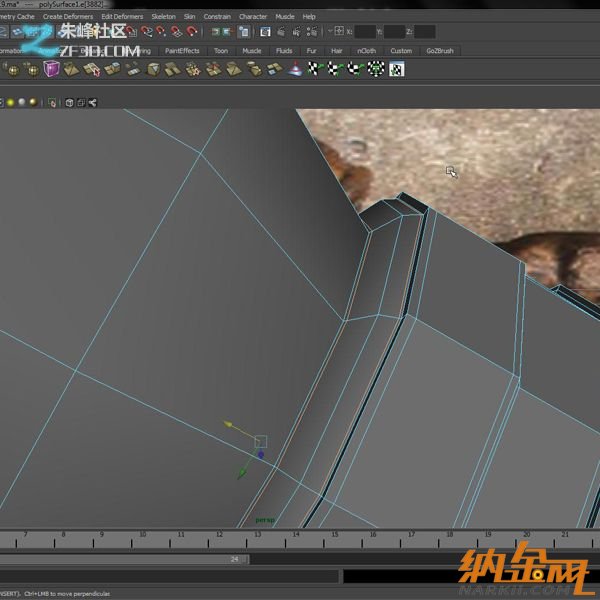This screenshot has width=600, height=600.
Task: Click the cube icon in panel toolbar
Action: point(69,102)
